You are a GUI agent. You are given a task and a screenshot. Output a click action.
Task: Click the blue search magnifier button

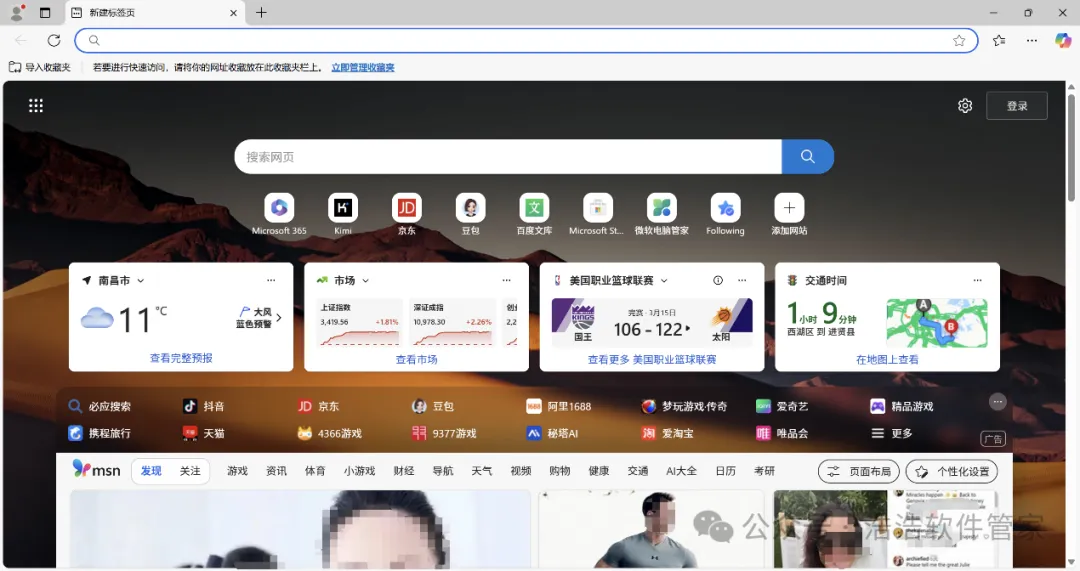tap(807, 157)
